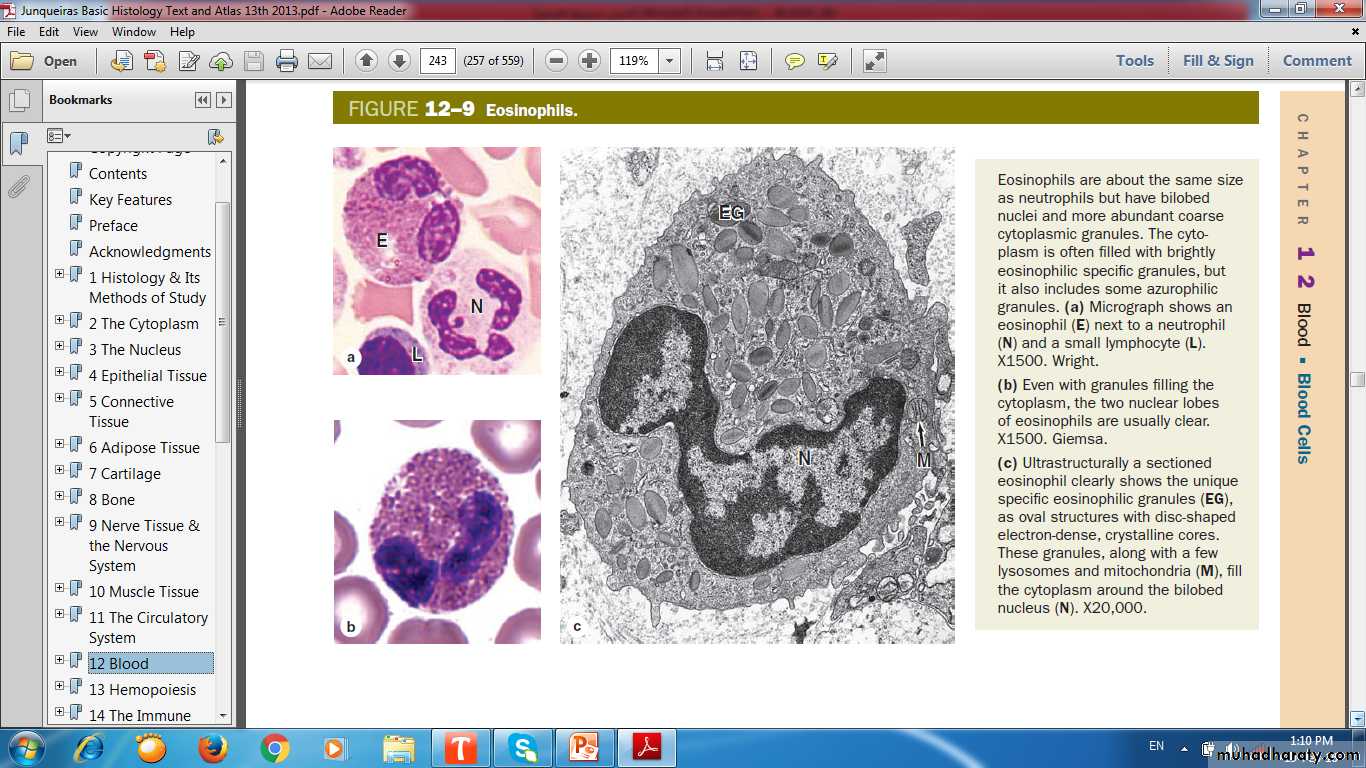Expand the 12 Blood bookmark
This screenshot has width=1366, height=768.
60,660
